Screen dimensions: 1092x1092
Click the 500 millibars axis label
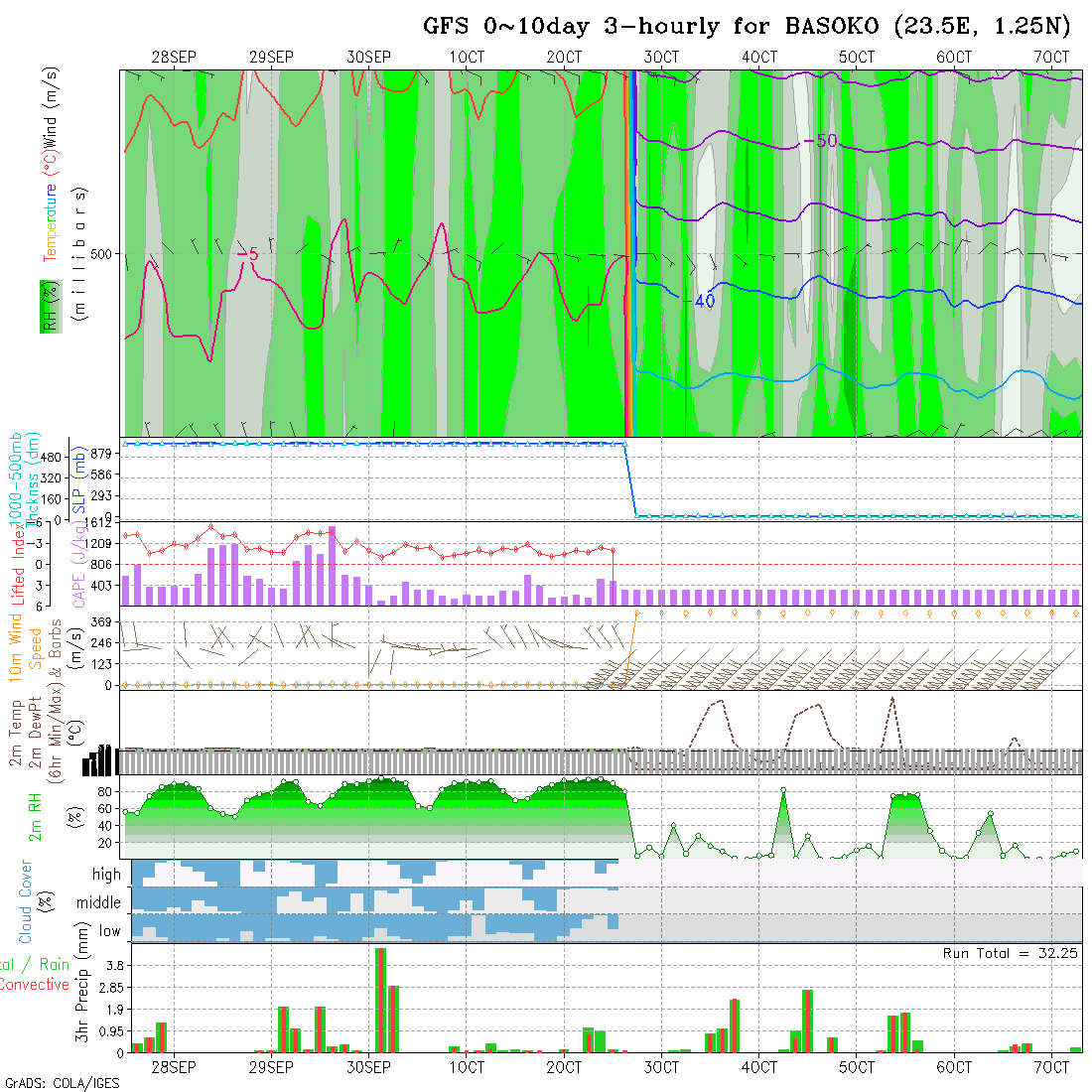coord(101,254)
